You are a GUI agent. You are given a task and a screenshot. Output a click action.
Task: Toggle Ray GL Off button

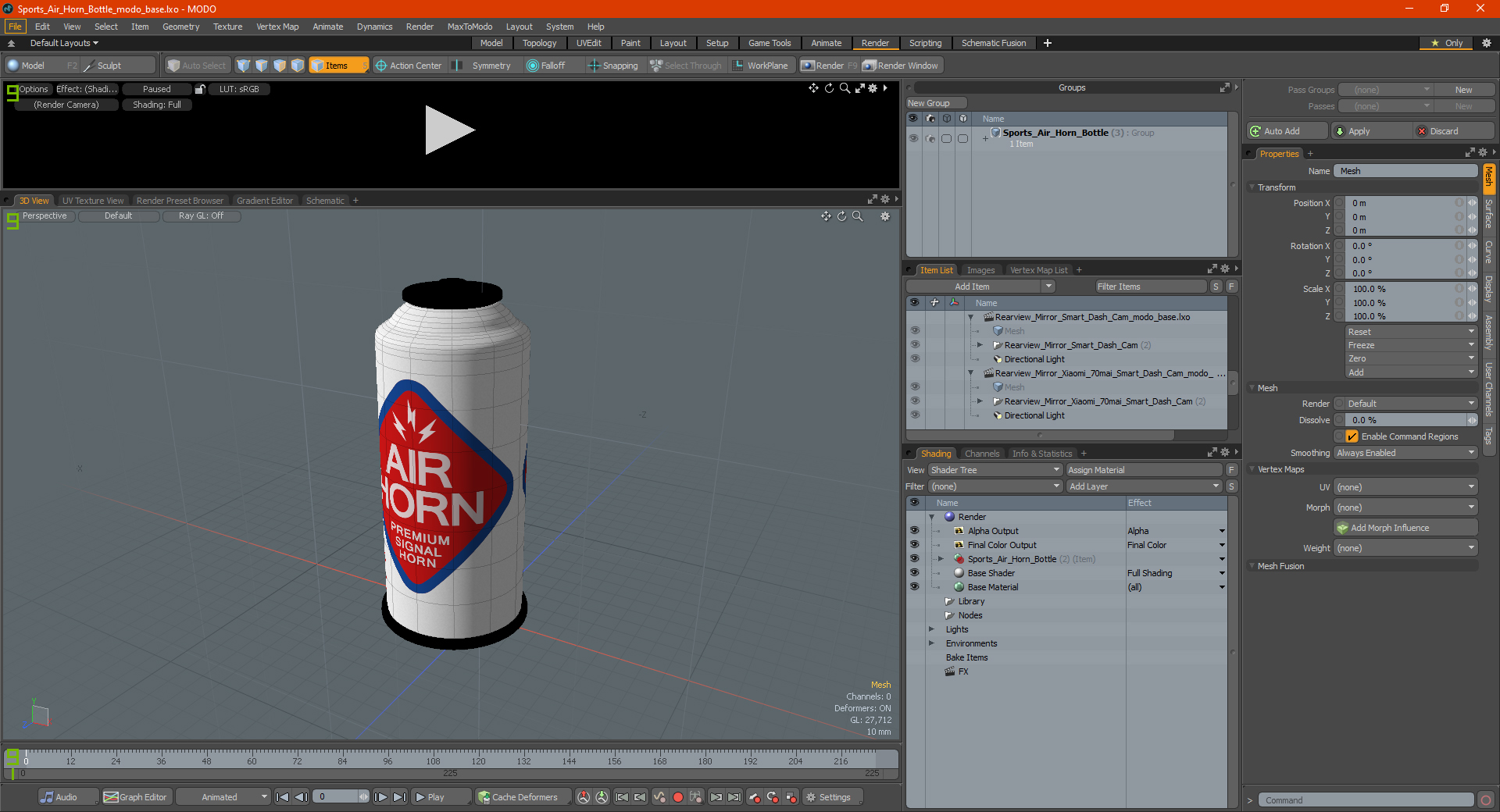(201, 216)
